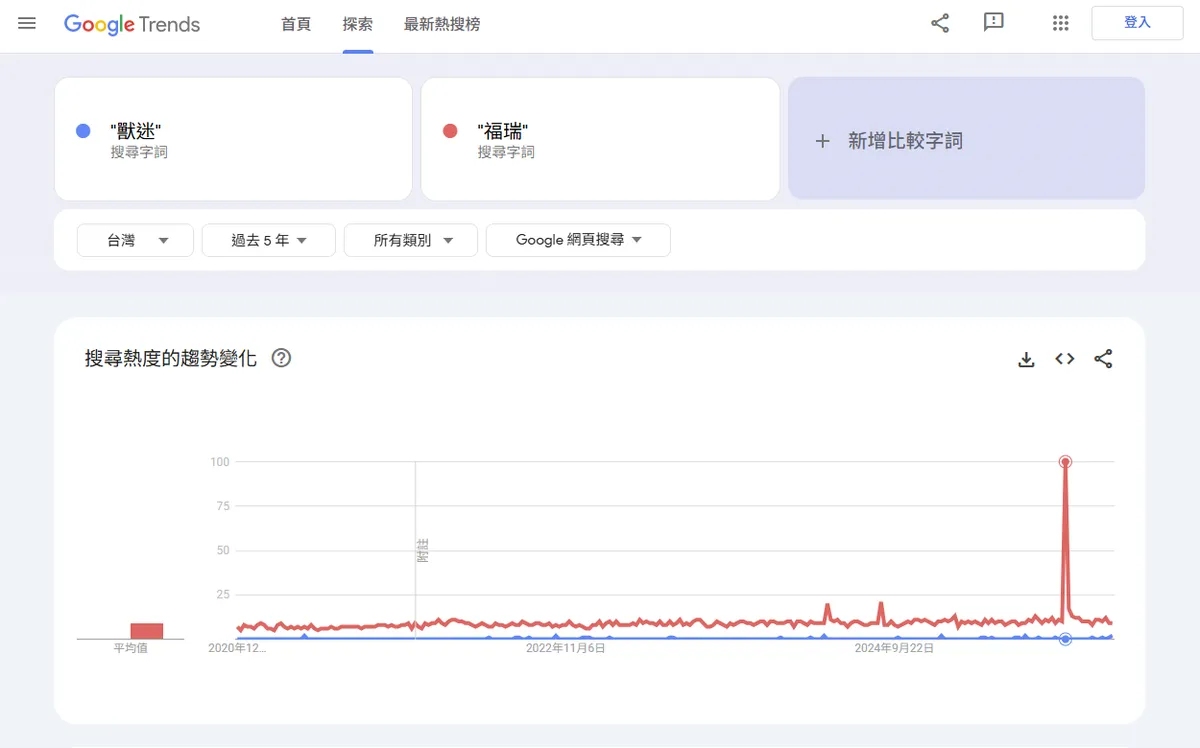Screen dimensions: 1200x748
Task: Click the Google Trends logo
Action: pyautogui.click(x=132, y=24)
